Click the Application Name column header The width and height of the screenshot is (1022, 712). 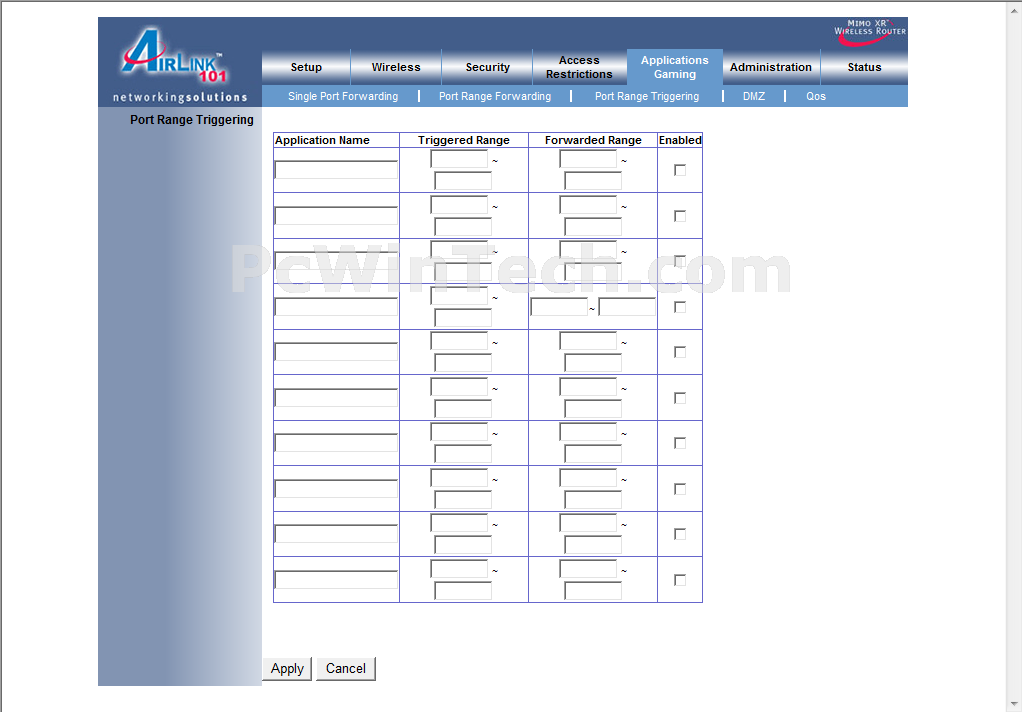(322, 140)
